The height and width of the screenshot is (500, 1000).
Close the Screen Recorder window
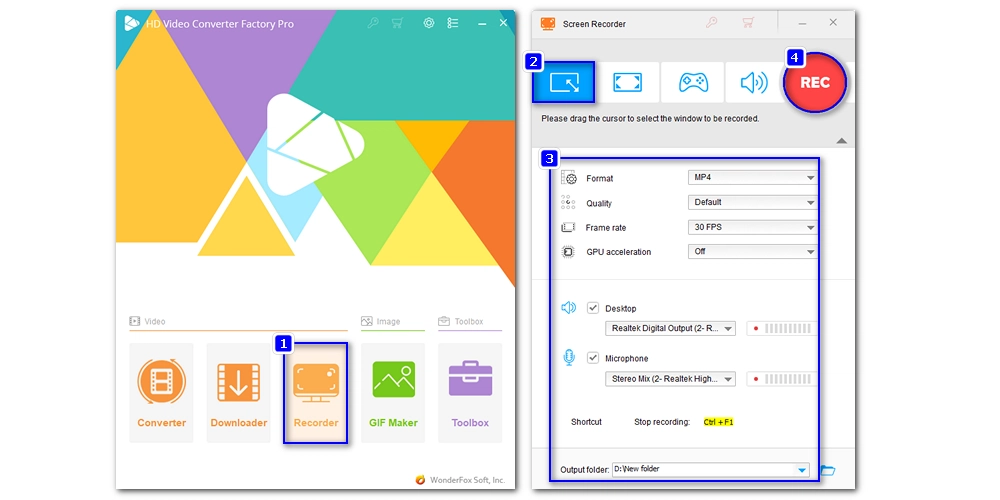pyautogui.click(x=833, y=22)
